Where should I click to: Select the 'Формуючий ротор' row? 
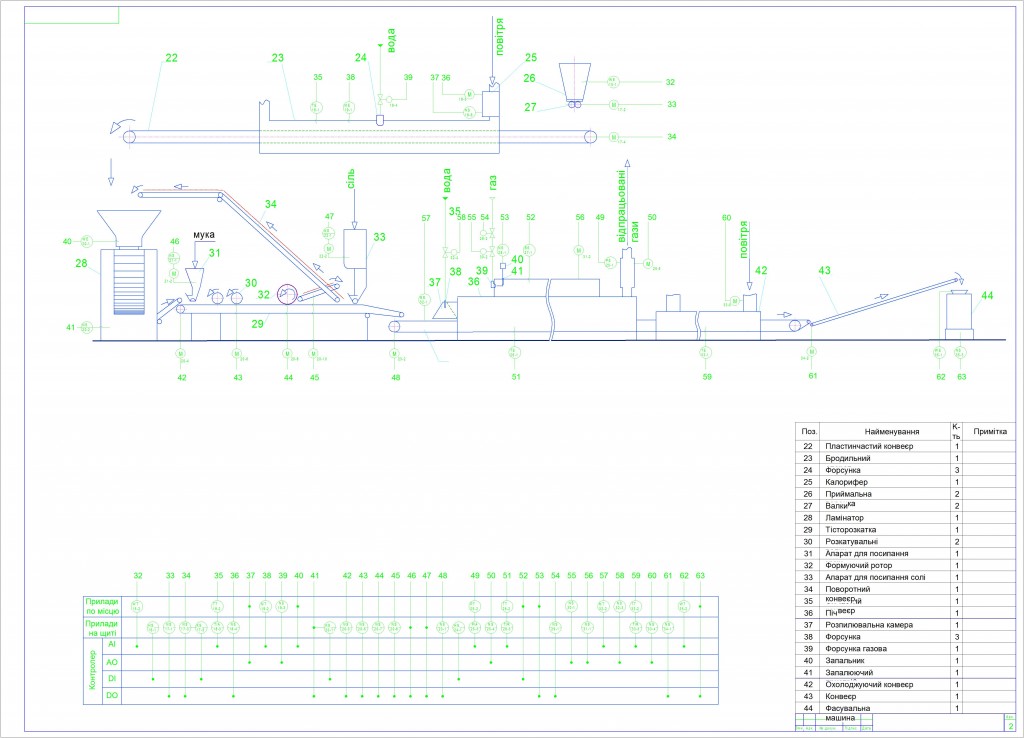tap(904, 566)
